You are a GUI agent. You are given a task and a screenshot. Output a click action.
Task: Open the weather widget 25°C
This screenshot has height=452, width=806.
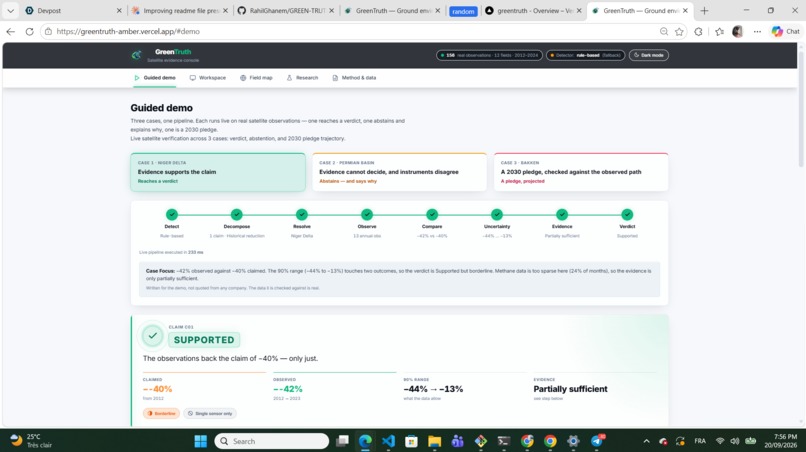pyautogui.click(x=32, y=441)
